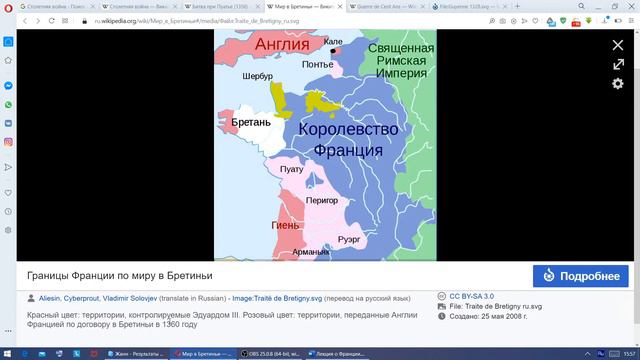This screenshot has height=360, width=640.
Task: Open WhatsApp from the Opera sidebar
Action: click(8, 105)
